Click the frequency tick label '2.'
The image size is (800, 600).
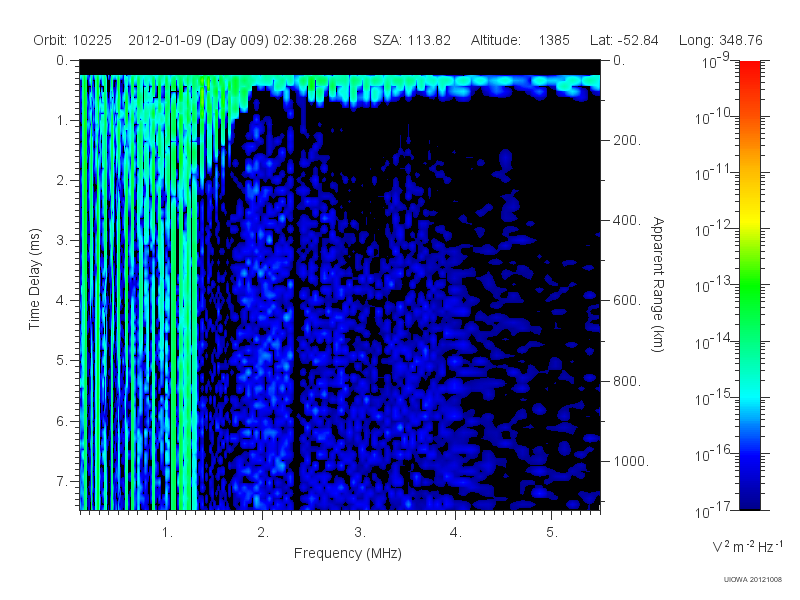[x=263, y=533]
